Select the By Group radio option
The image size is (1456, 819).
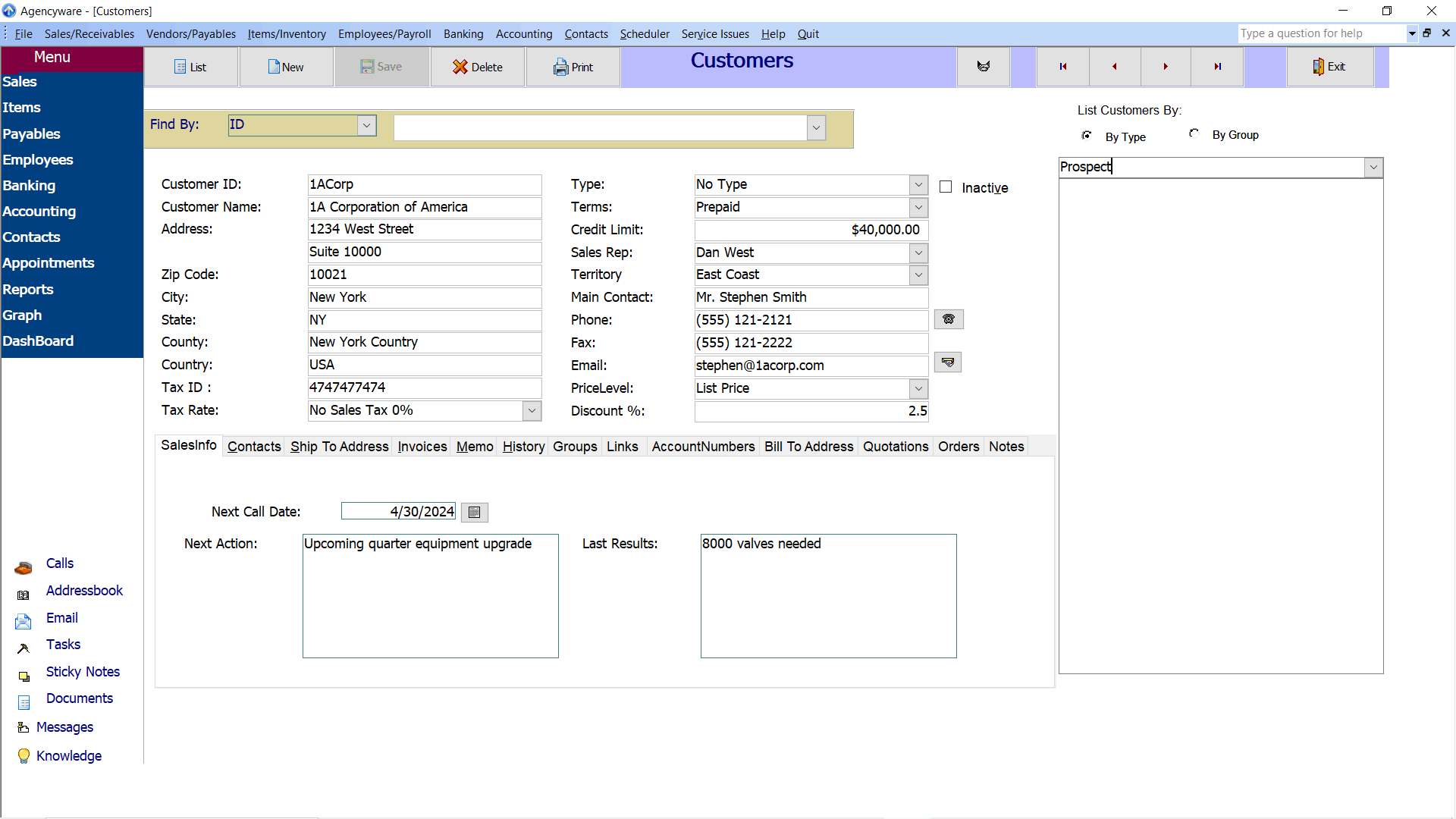point(1194,133)
